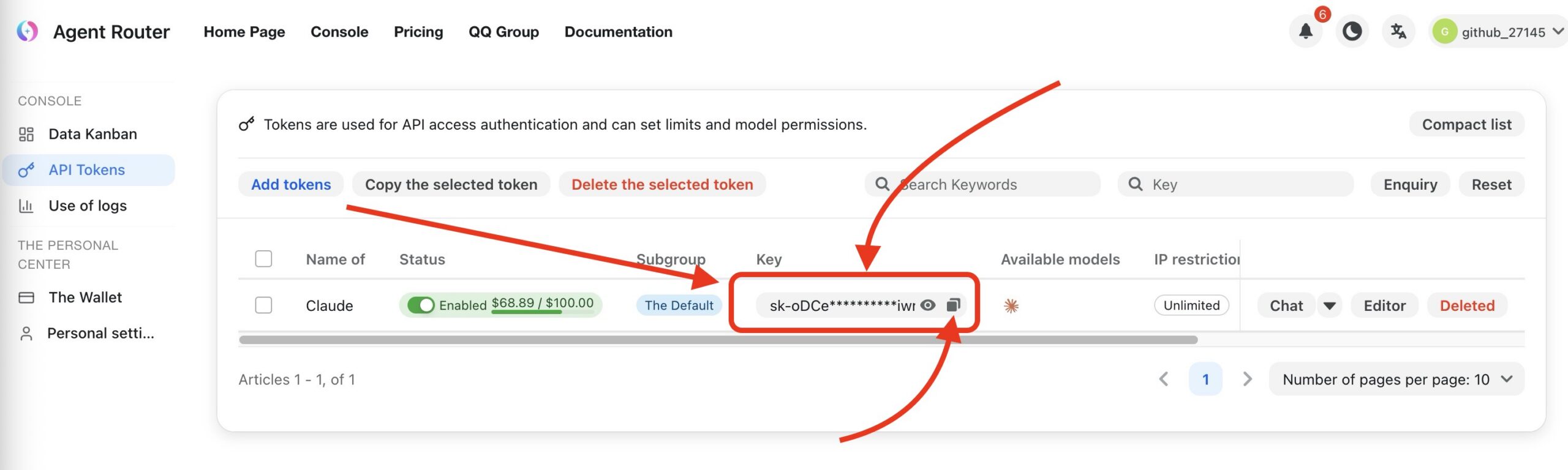Copy the Claude token key
Image resolution: width=1568 pixels, height=470 pixels.
pyautogui.click(x=953, y=305)
